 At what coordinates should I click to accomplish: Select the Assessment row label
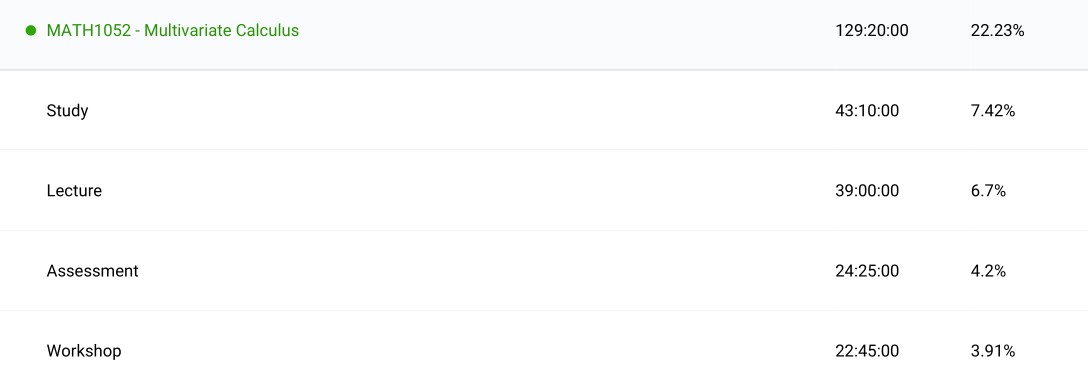coord(92,270)
